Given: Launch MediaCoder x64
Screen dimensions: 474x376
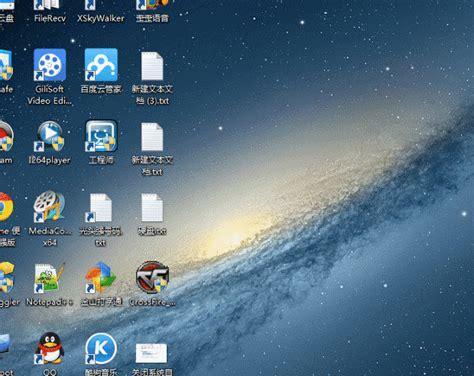Looking at the screenshot, I should [x=50, y=218].
